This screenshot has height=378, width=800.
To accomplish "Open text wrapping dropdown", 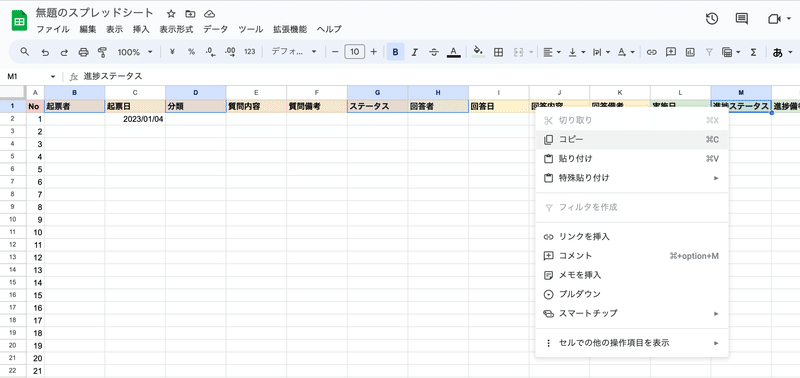I will [602, 52].
